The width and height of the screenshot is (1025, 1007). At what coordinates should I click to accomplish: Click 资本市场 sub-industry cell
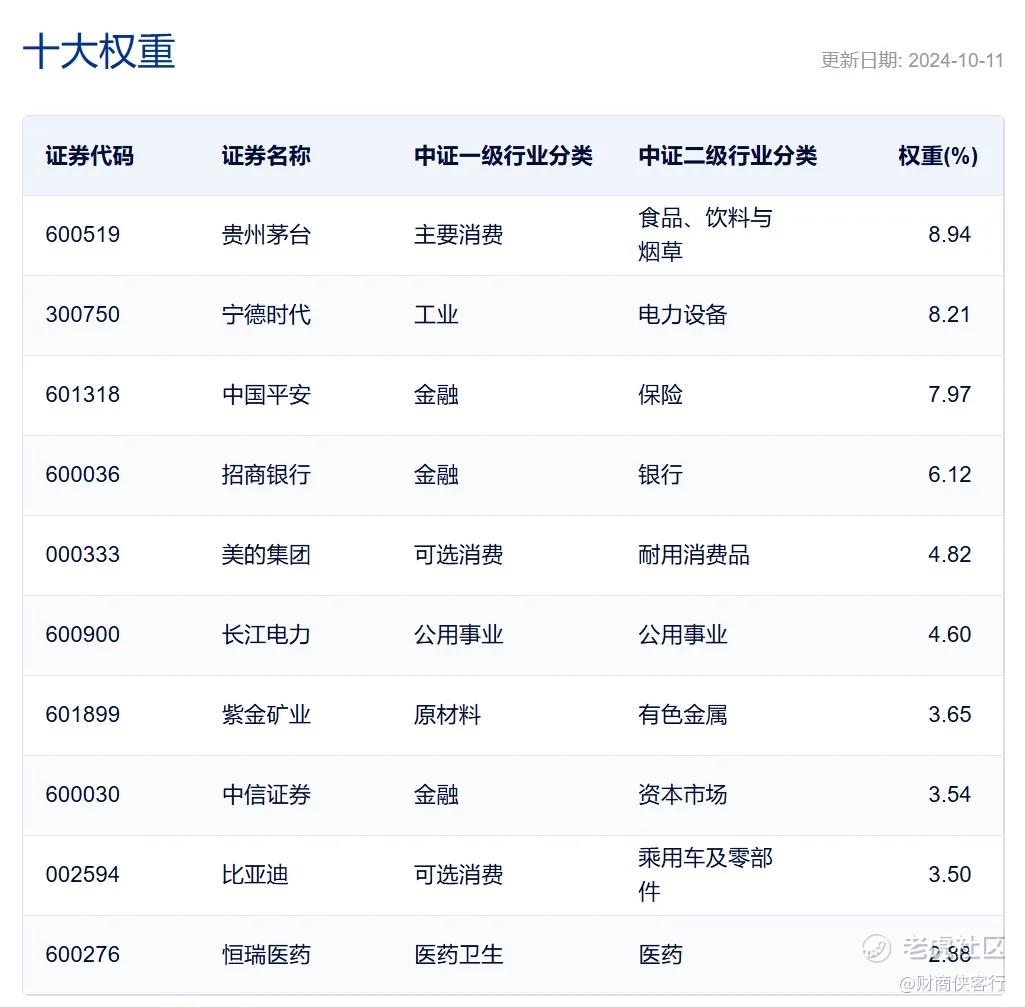click(682, 794)
